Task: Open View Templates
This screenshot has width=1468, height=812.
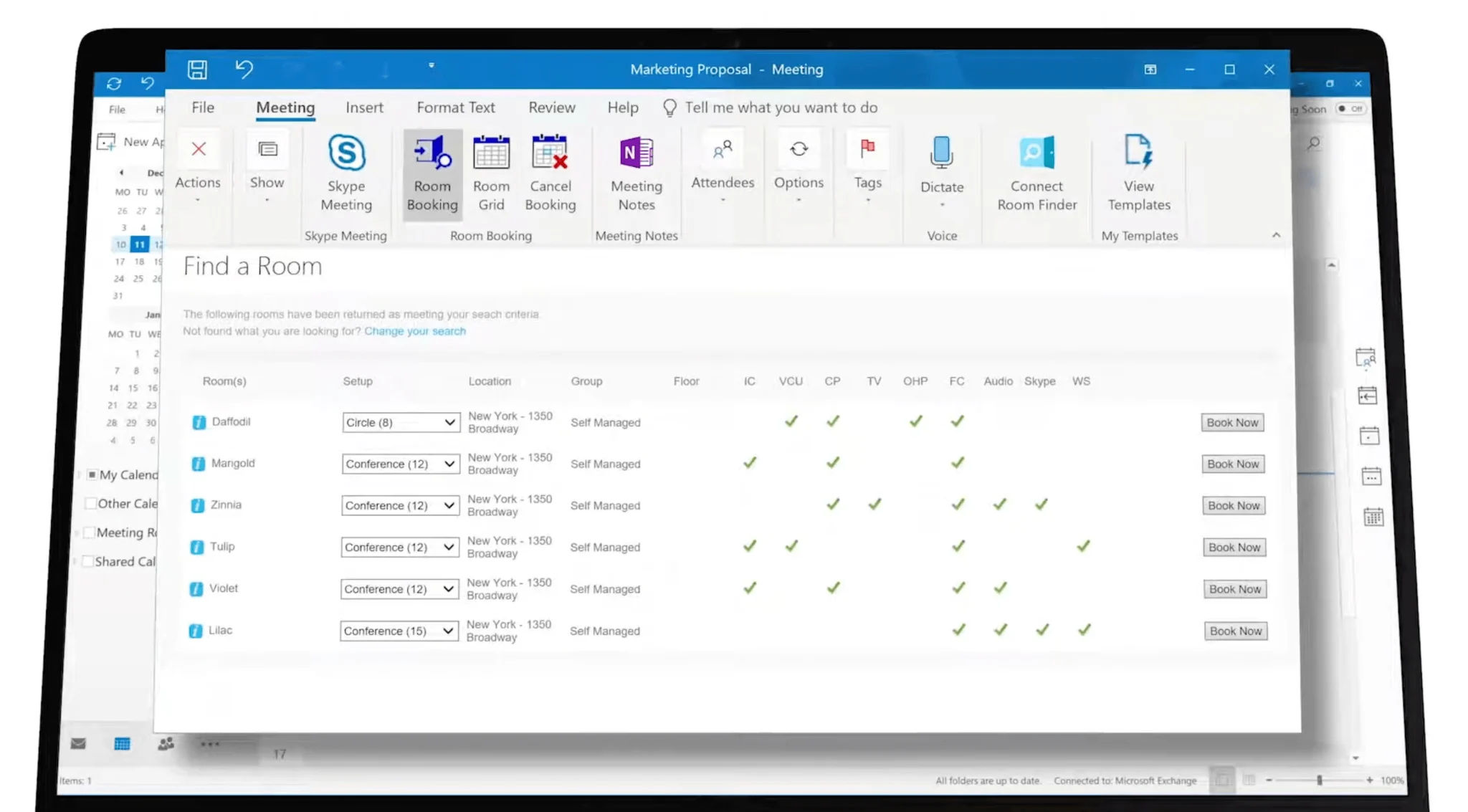Action: click(1139, 173)
